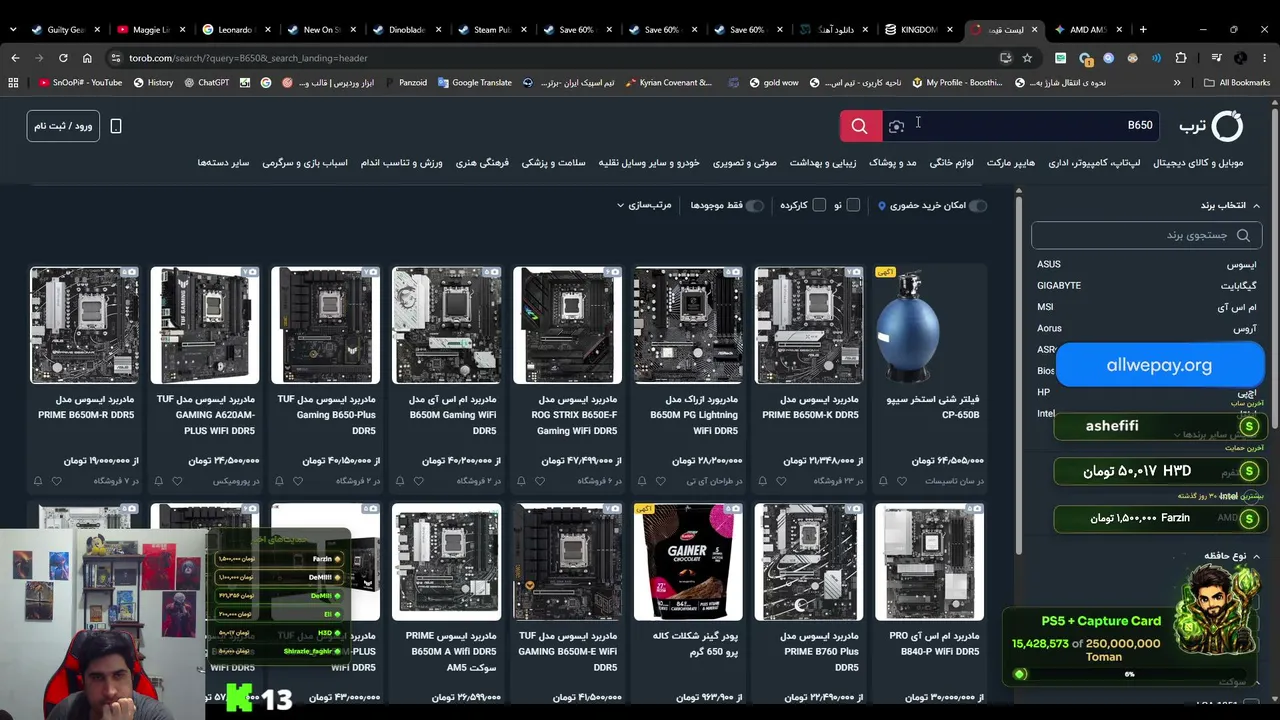
Task: Favorite TUF GAMING A620AM-PLUS WIFI card
Action: pyautogui.click(x=177, y=481)
